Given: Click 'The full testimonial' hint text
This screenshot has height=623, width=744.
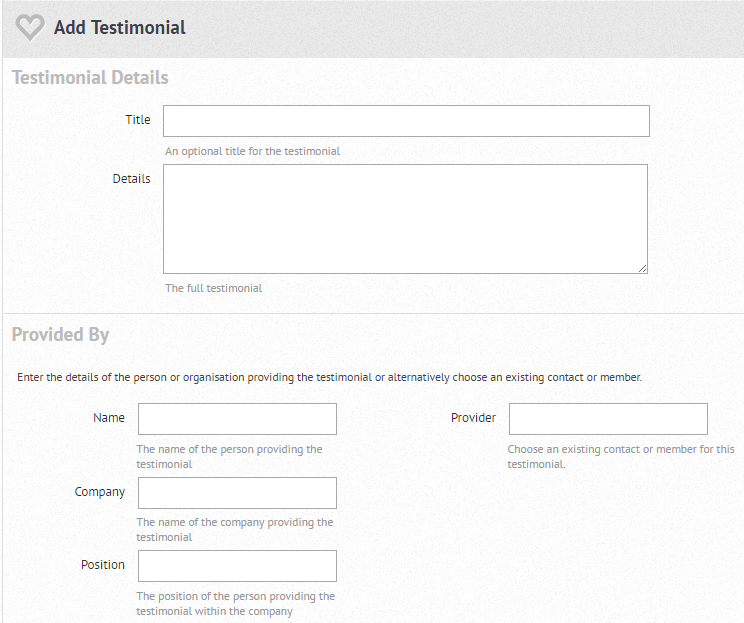Looking at the screenshot, I should tap(213, 288).
